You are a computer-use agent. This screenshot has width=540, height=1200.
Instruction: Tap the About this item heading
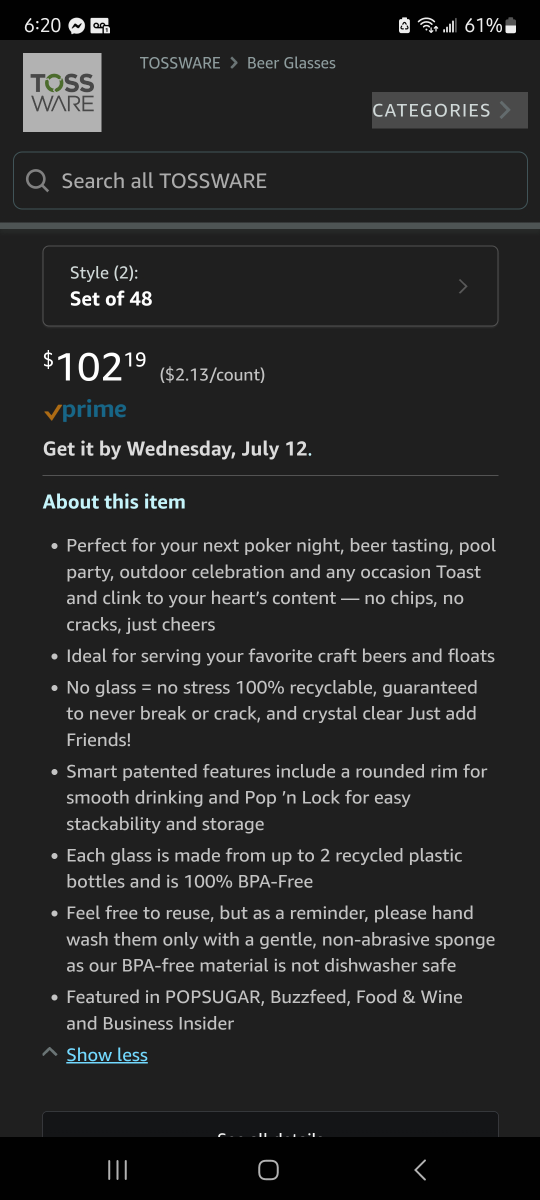coord(114,502)
